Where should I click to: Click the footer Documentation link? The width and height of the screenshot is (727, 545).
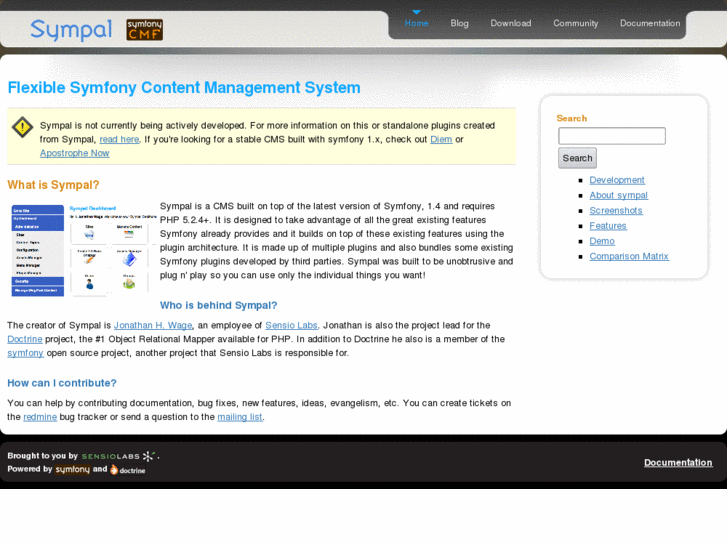678,463
